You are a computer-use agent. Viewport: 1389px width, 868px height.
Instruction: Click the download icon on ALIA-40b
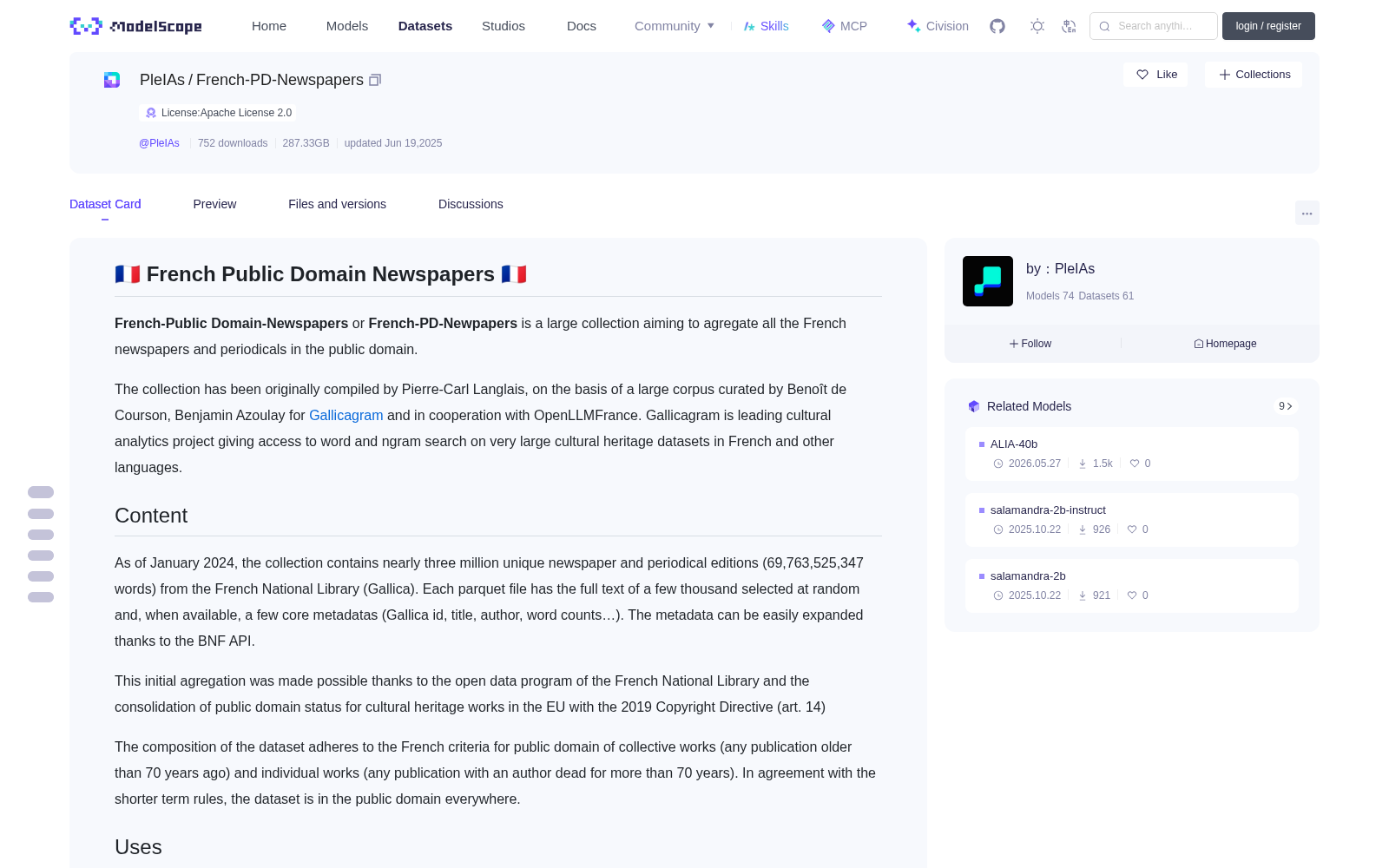click(1083, 464)
